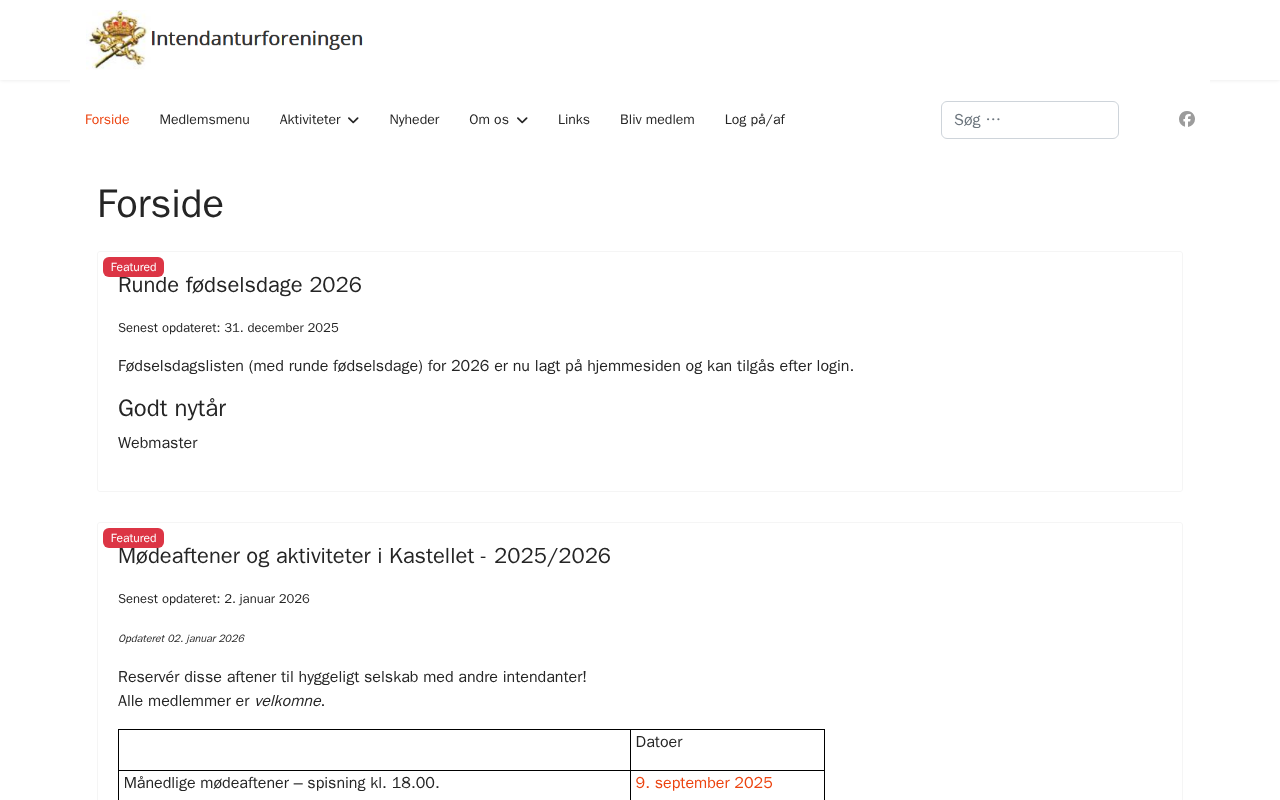Click the Godt nytår heading

[x=172, y=408]
